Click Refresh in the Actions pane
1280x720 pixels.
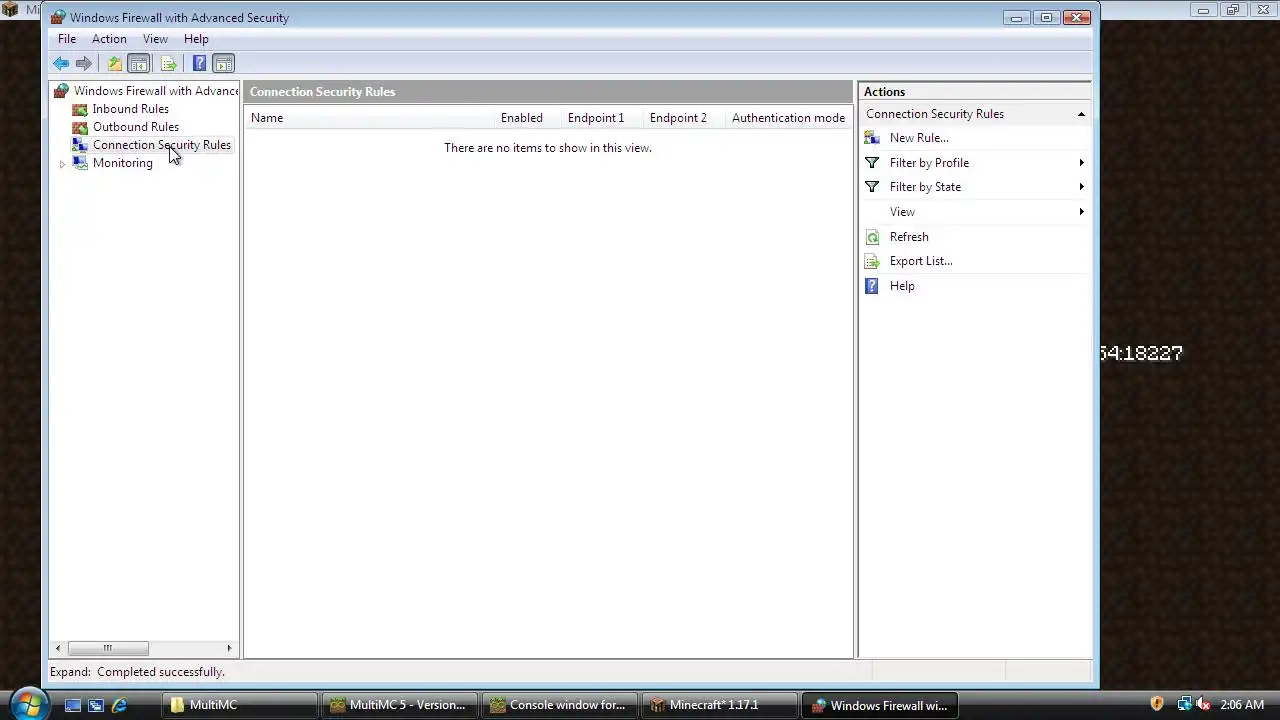pos(909,237)
